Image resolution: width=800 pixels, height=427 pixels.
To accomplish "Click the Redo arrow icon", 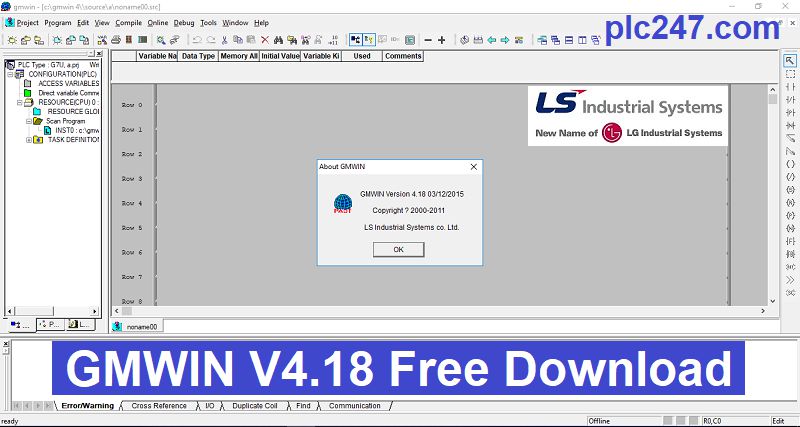I will 211,40.
